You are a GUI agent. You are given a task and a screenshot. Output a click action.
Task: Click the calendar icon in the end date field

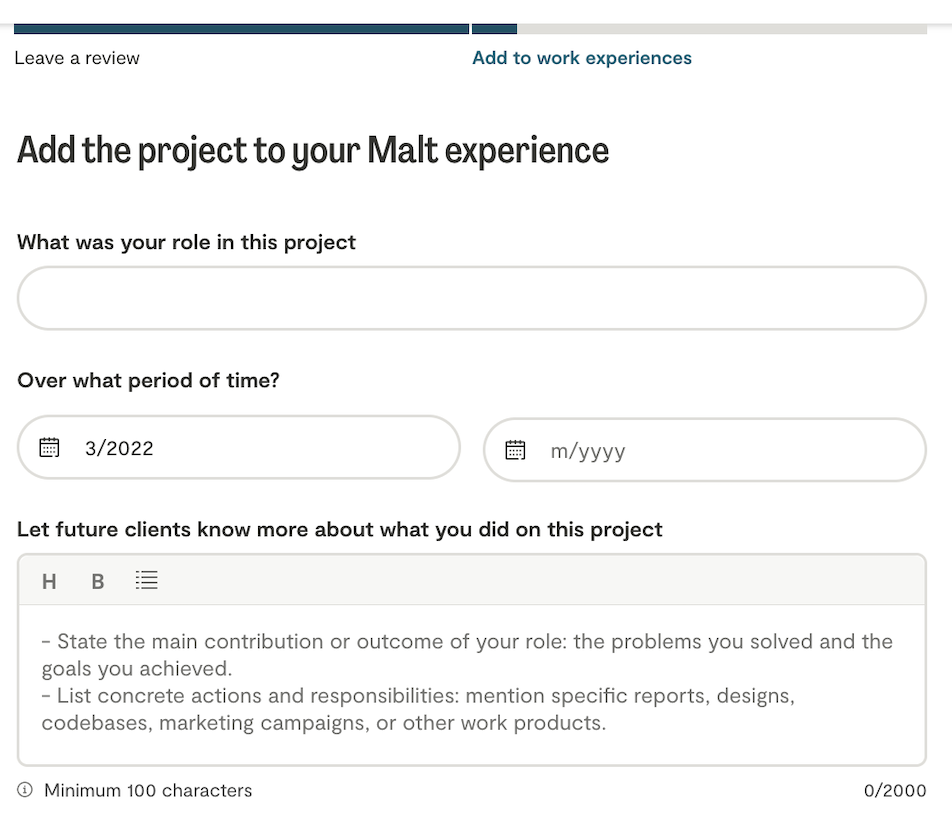515,450
